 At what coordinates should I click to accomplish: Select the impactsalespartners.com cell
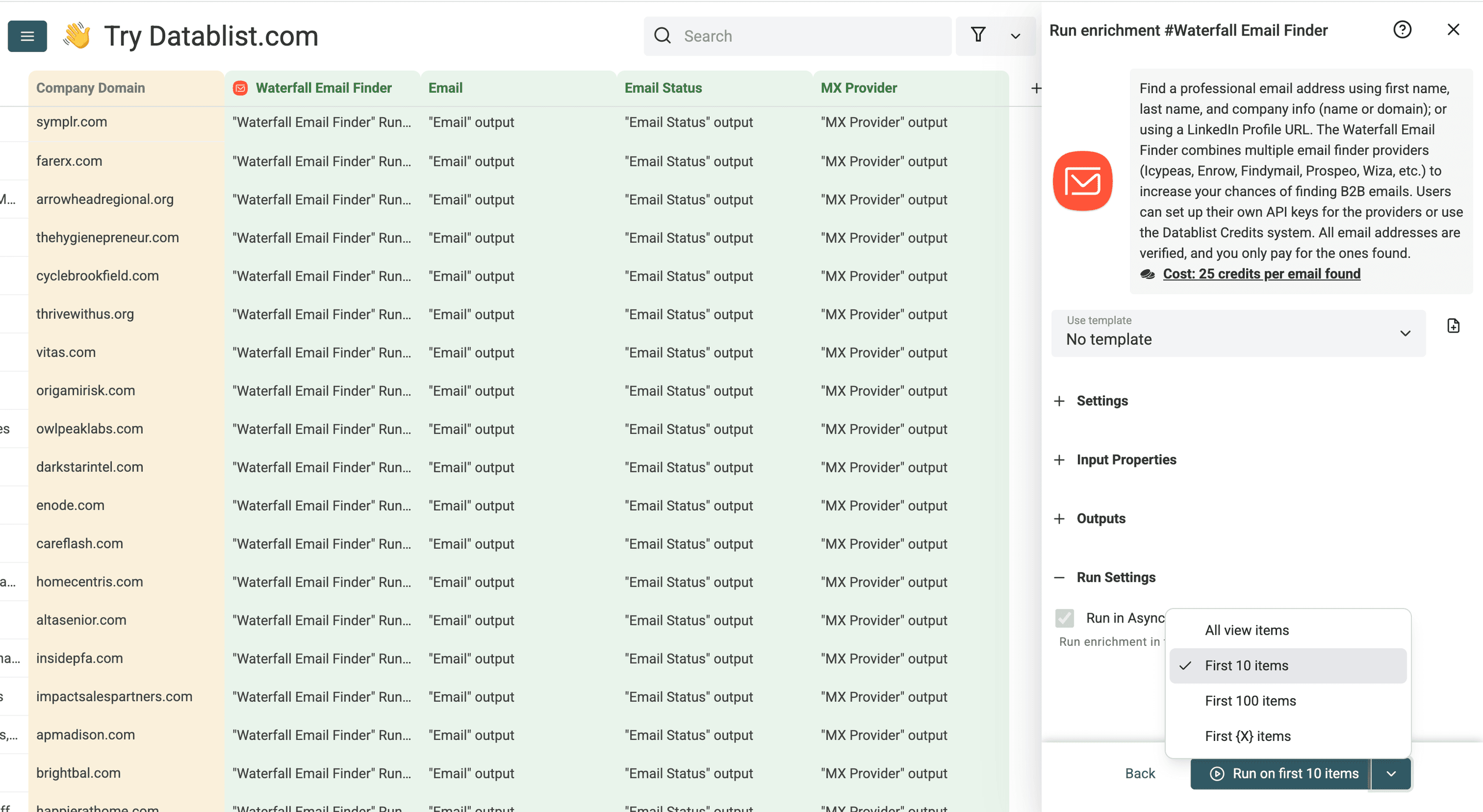click(126, 696)
